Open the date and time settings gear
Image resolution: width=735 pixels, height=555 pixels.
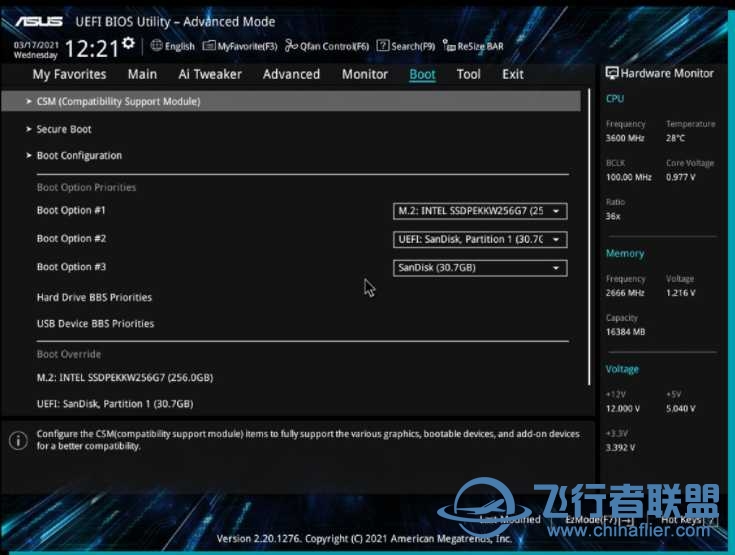[128, 44]
